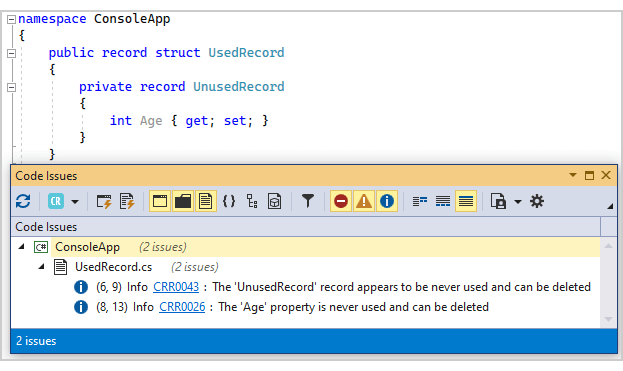Toggle the curly braces namespace grouping
The height and width of the screenshot is (371, 623).
coord(229,201)
